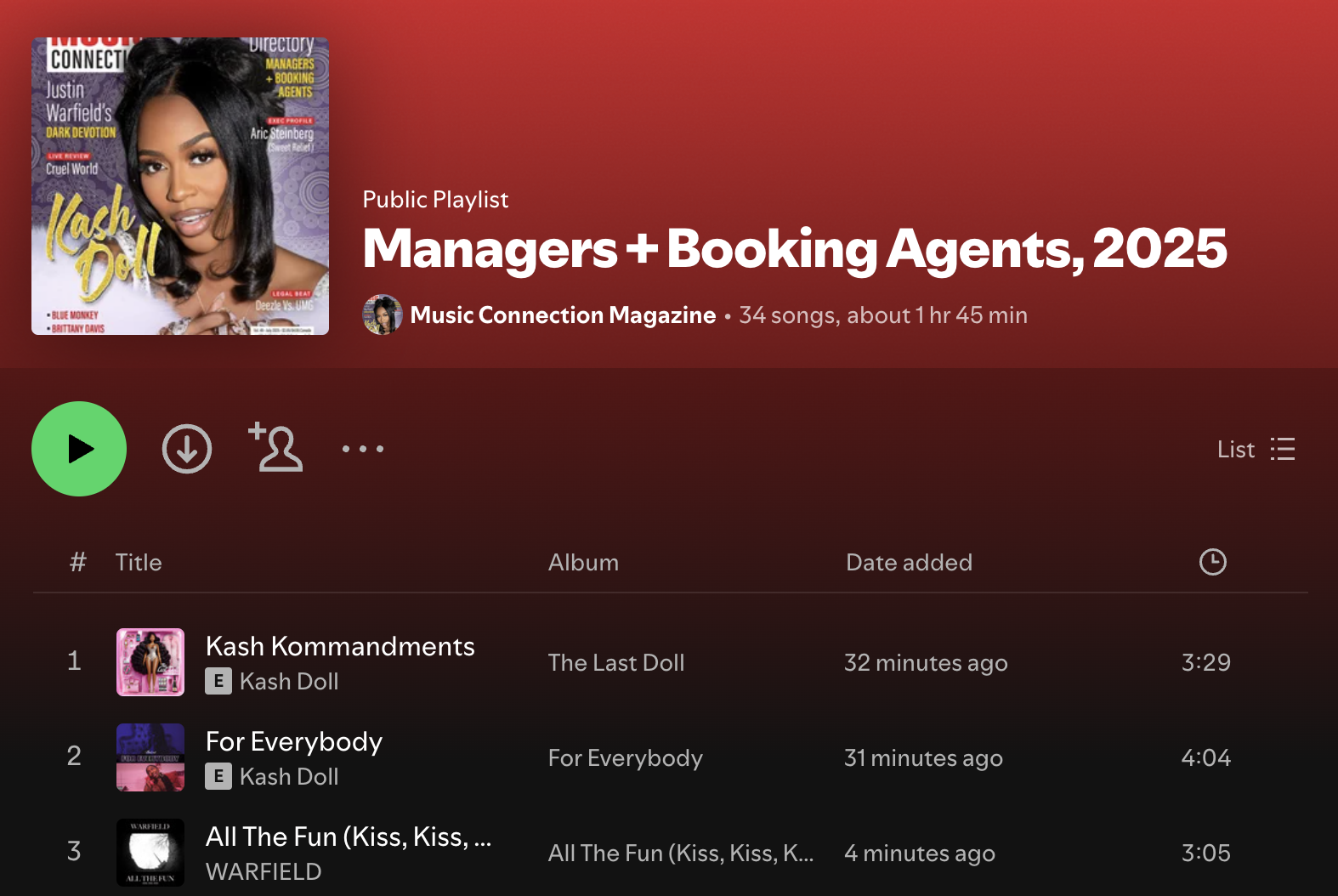Open Music Connection Magazine profile link
The image size is (1338, 896).
(x=563, y=315)
